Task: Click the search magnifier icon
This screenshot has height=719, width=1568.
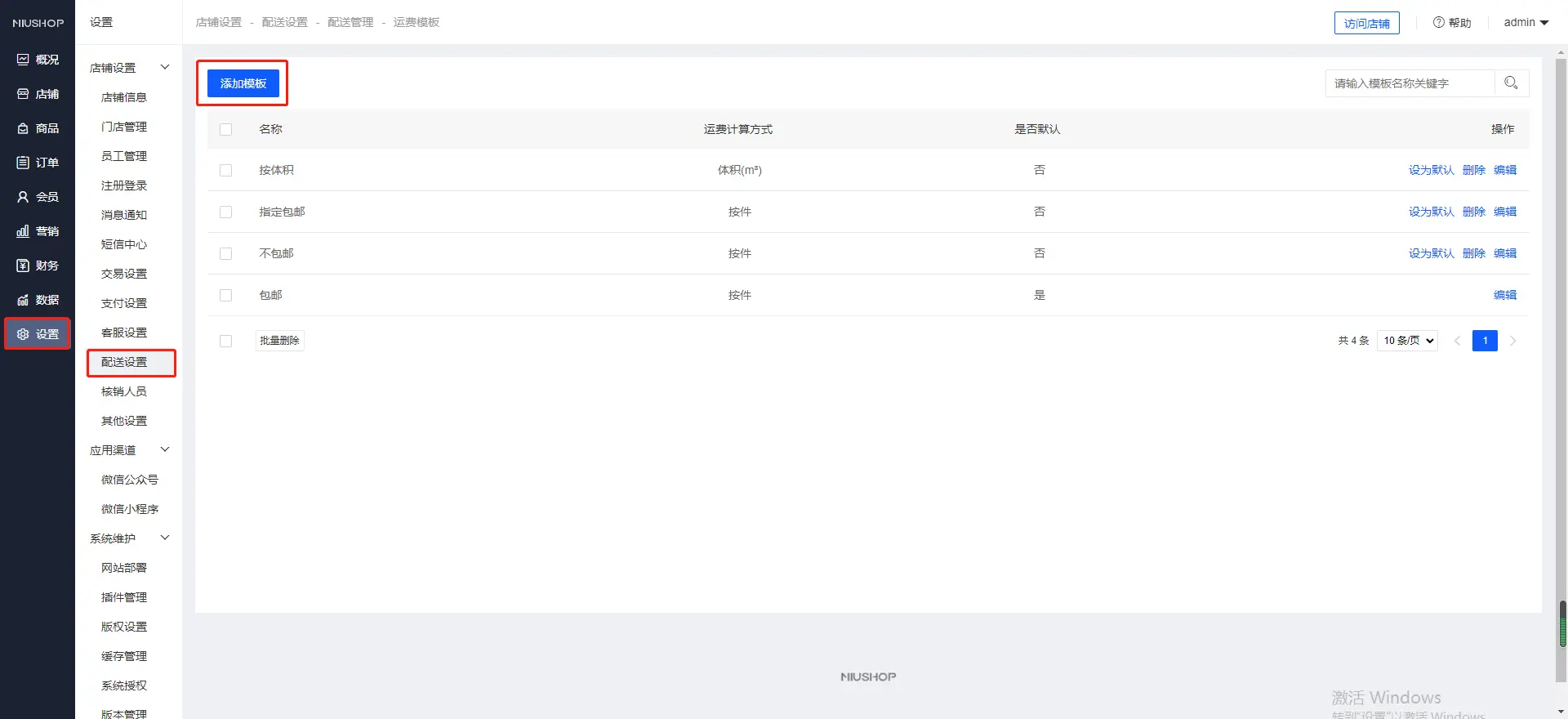Action: [x=1511, y=83]
